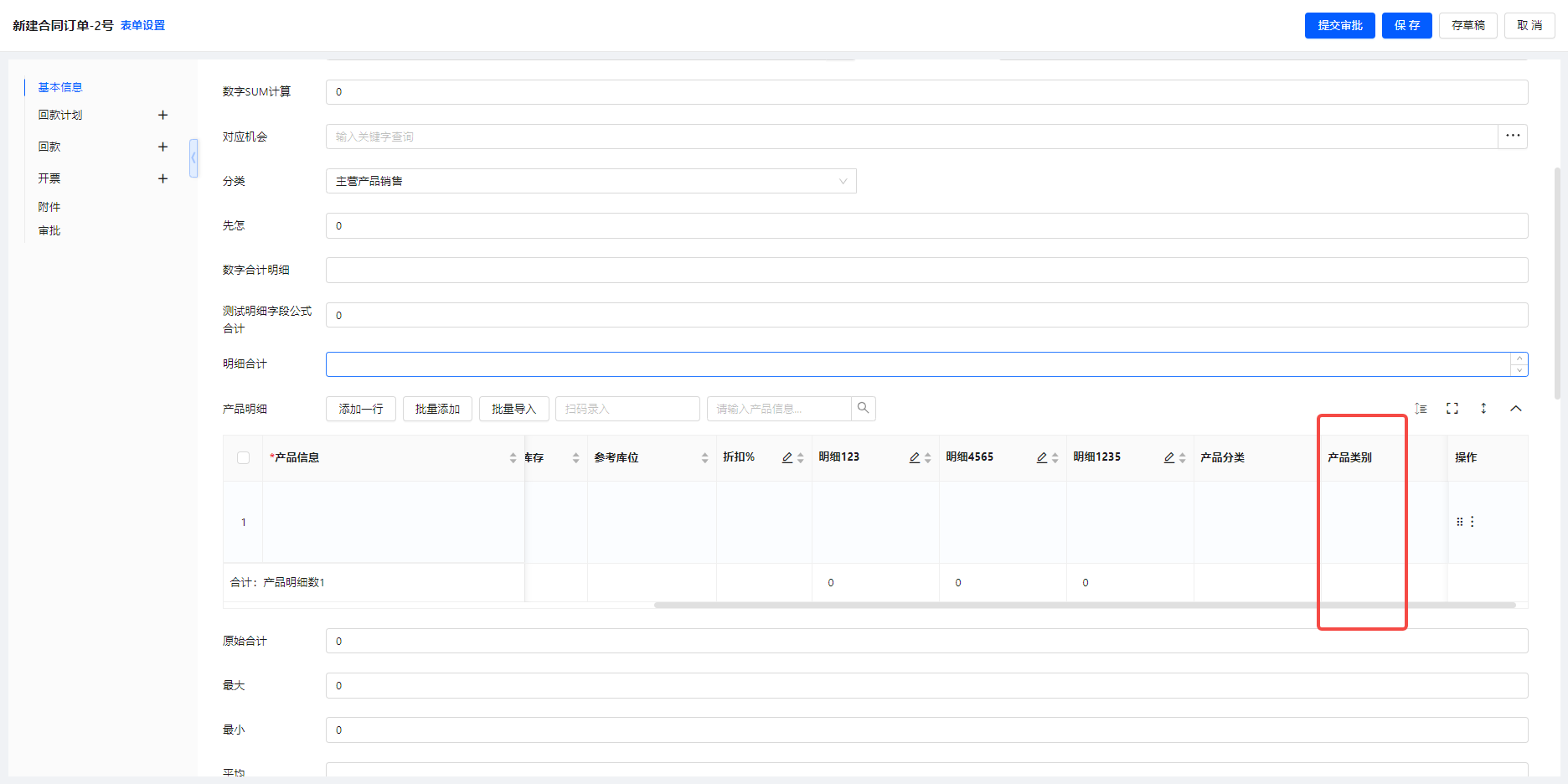
Task: Click the page vertical scrollbar
Action: click(x=1557, y=283)
